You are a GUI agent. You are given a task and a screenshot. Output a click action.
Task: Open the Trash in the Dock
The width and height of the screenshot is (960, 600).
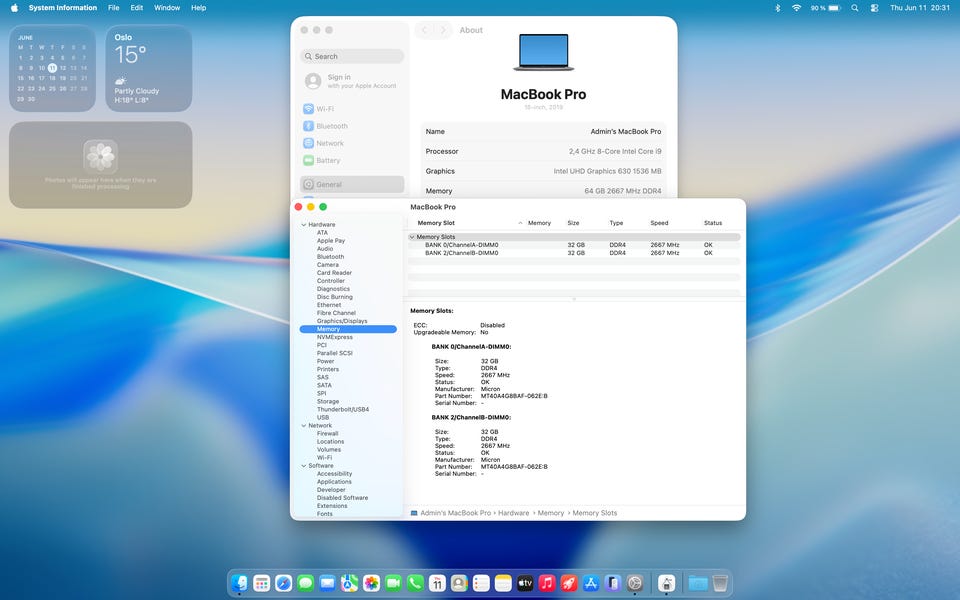tap(720, 583)
